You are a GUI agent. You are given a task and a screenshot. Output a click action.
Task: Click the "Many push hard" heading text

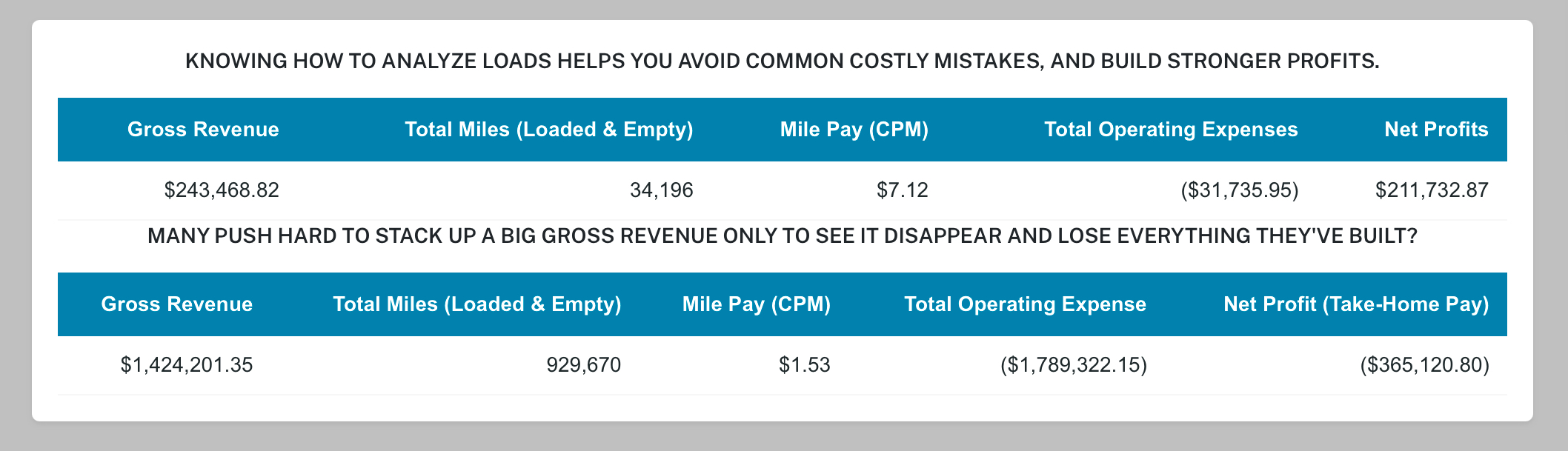click(x=782, y=236)
